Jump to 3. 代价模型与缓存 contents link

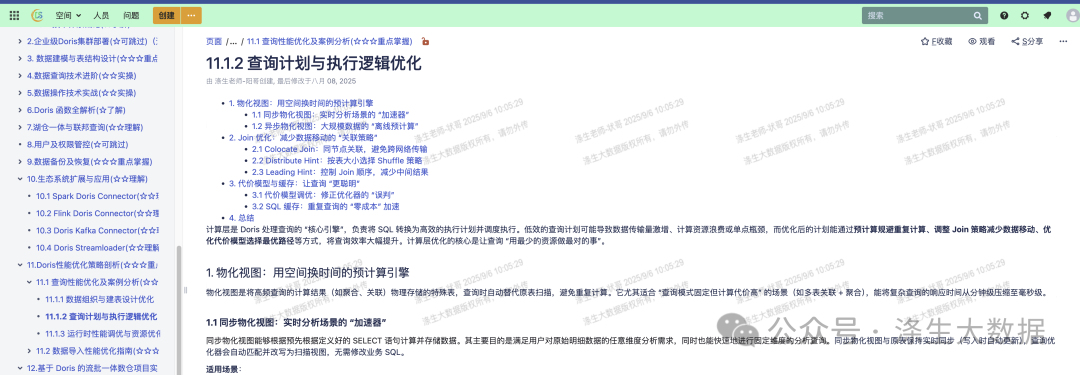tap(294, 183)
